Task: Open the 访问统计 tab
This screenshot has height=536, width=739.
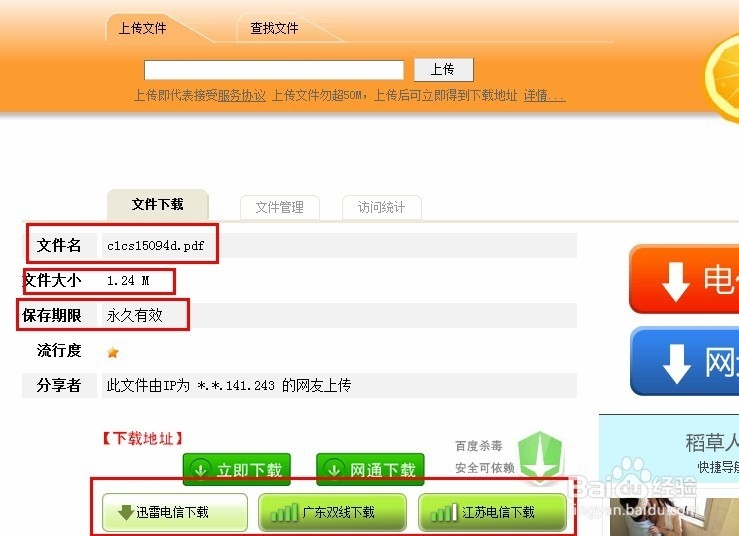Action: click(381, 207)
